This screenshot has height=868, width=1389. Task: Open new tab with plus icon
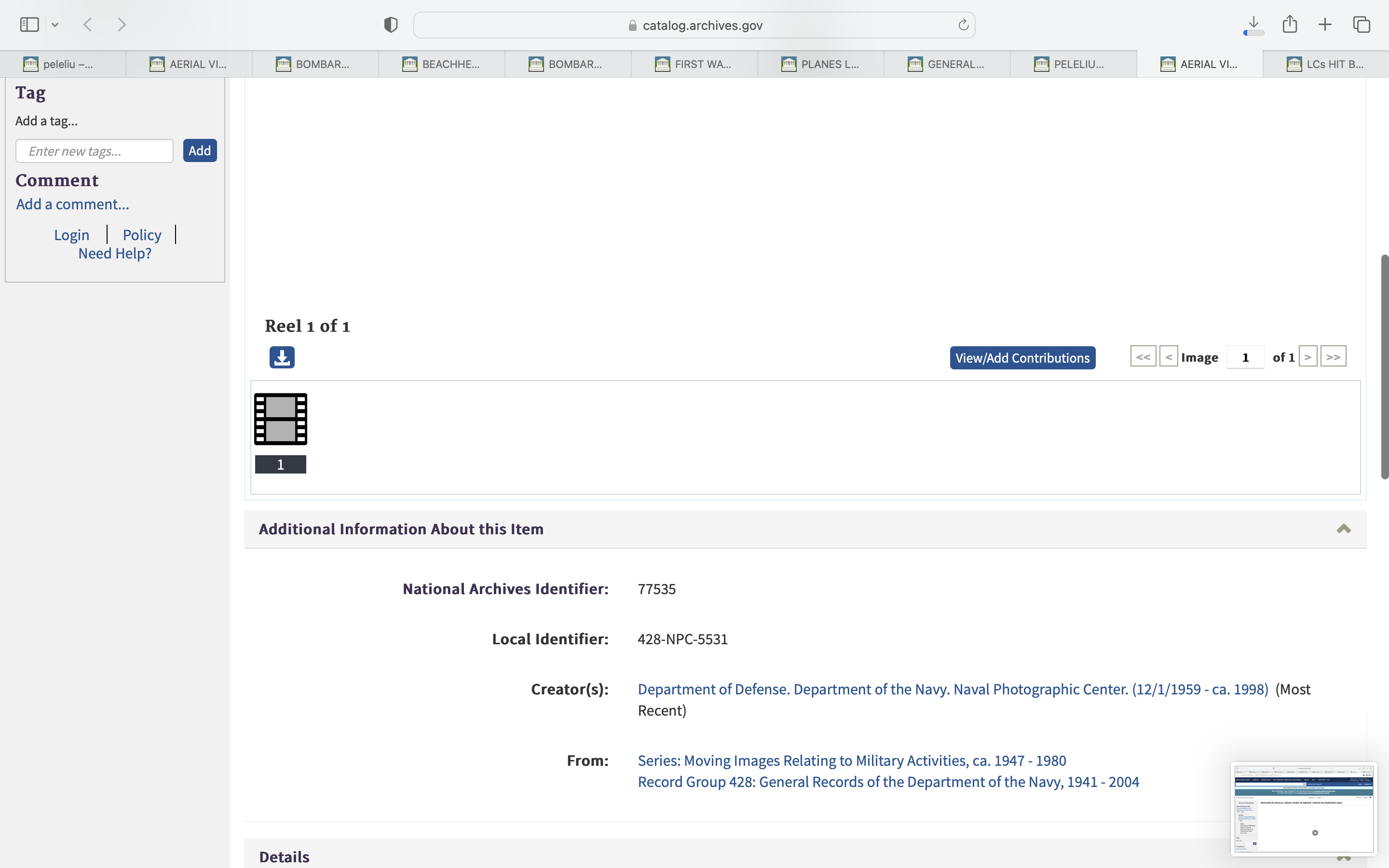point(1325,25)
